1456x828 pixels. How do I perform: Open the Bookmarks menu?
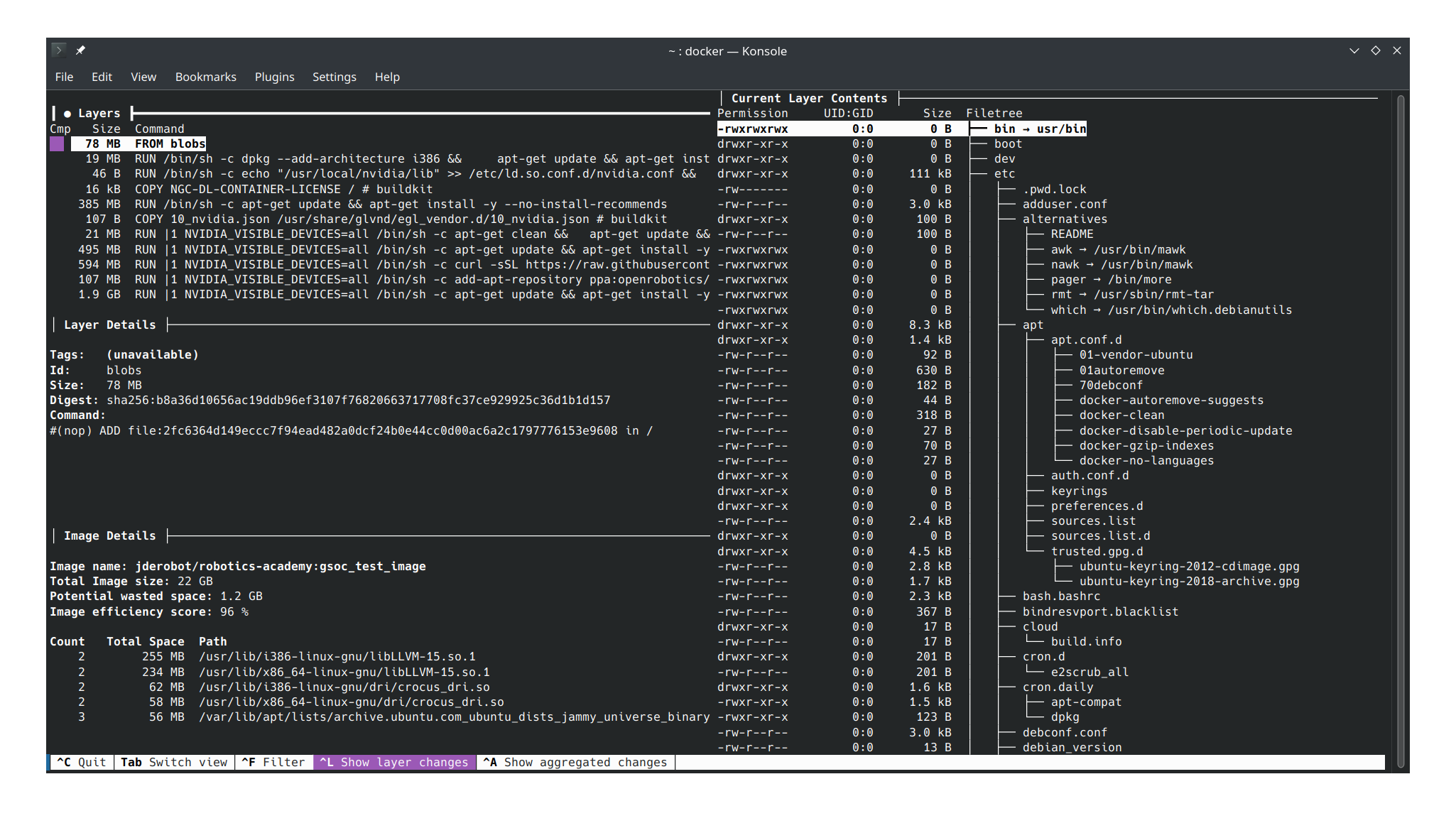(x=206, y=77)
